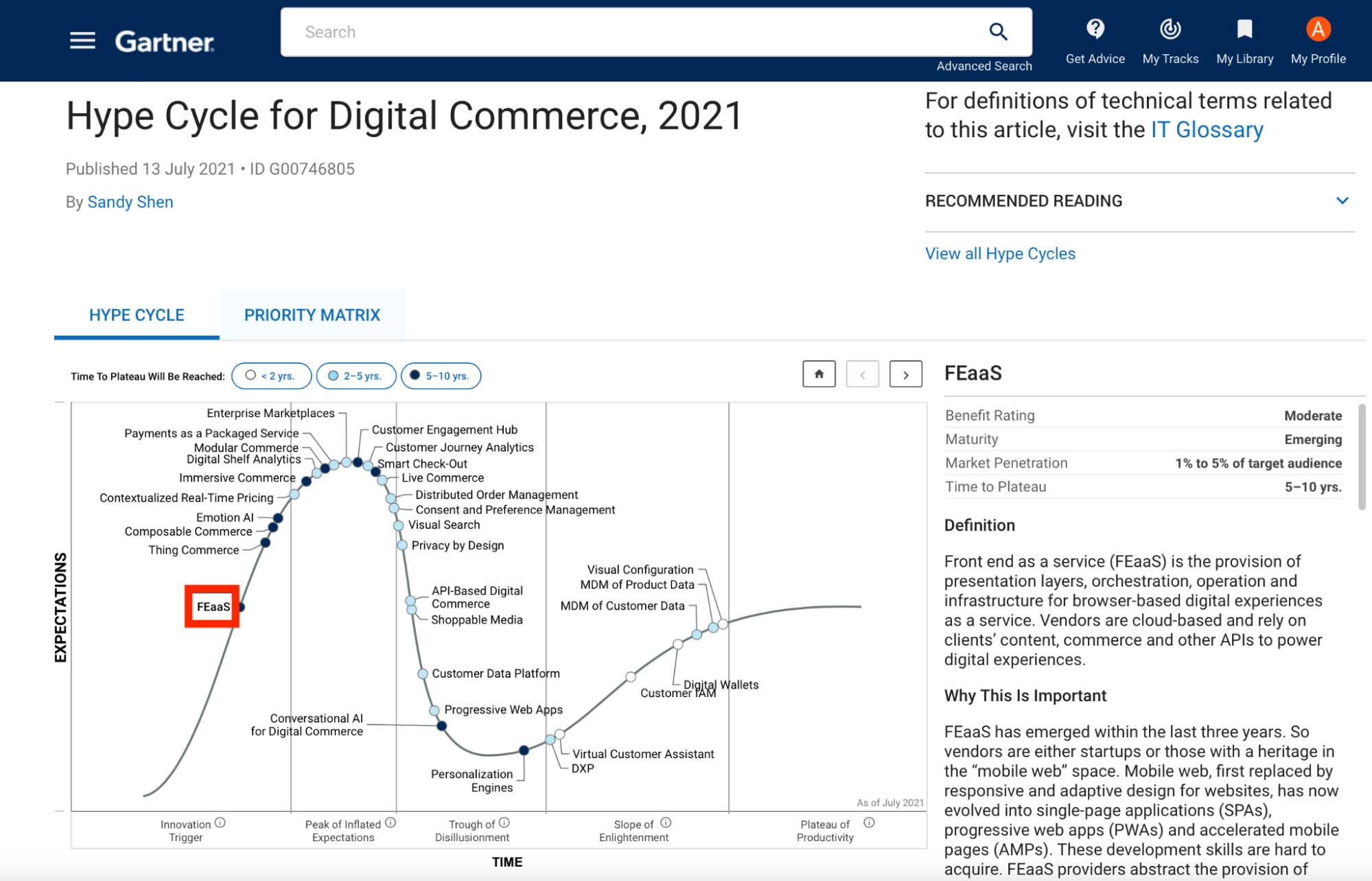
Task: Click the Smart Check-Out label
Action: tap(422, 464)
